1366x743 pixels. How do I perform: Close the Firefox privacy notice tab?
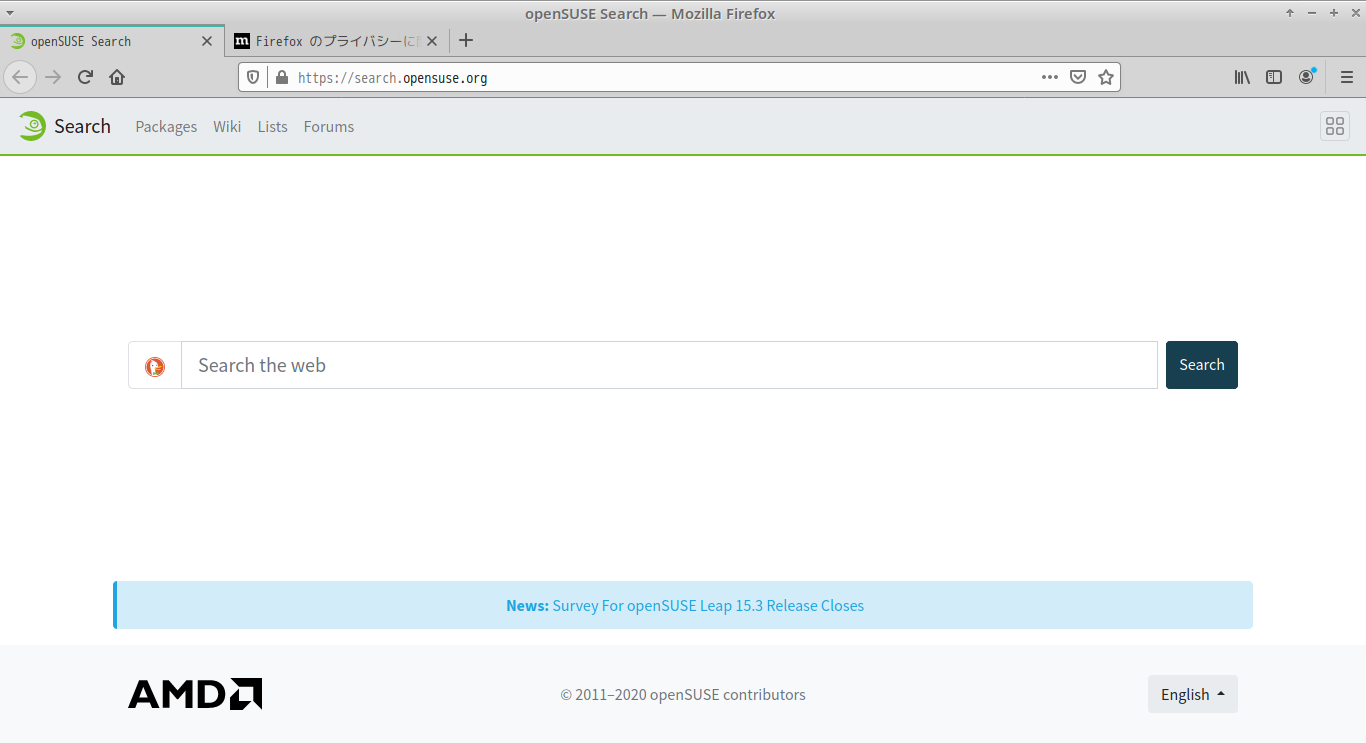click(x=432, y=41)
